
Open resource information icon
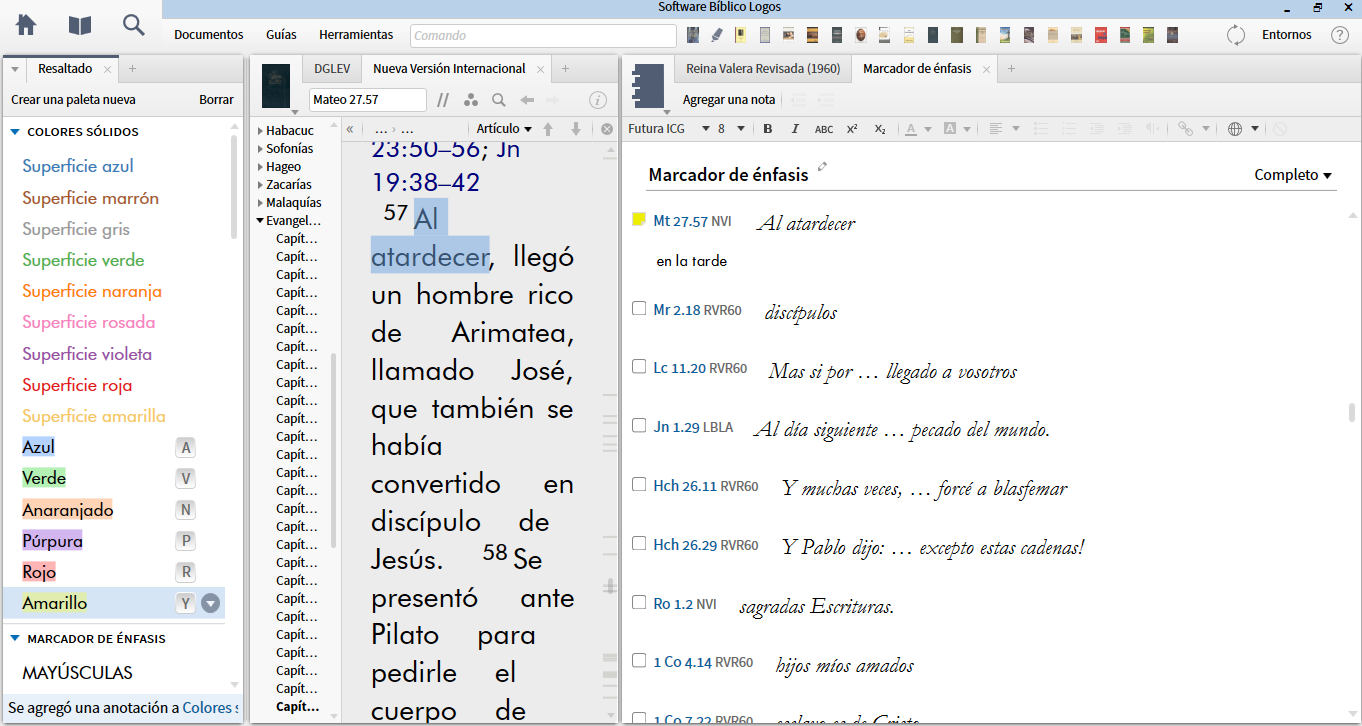pyautogui.click(x=598, y=100)
